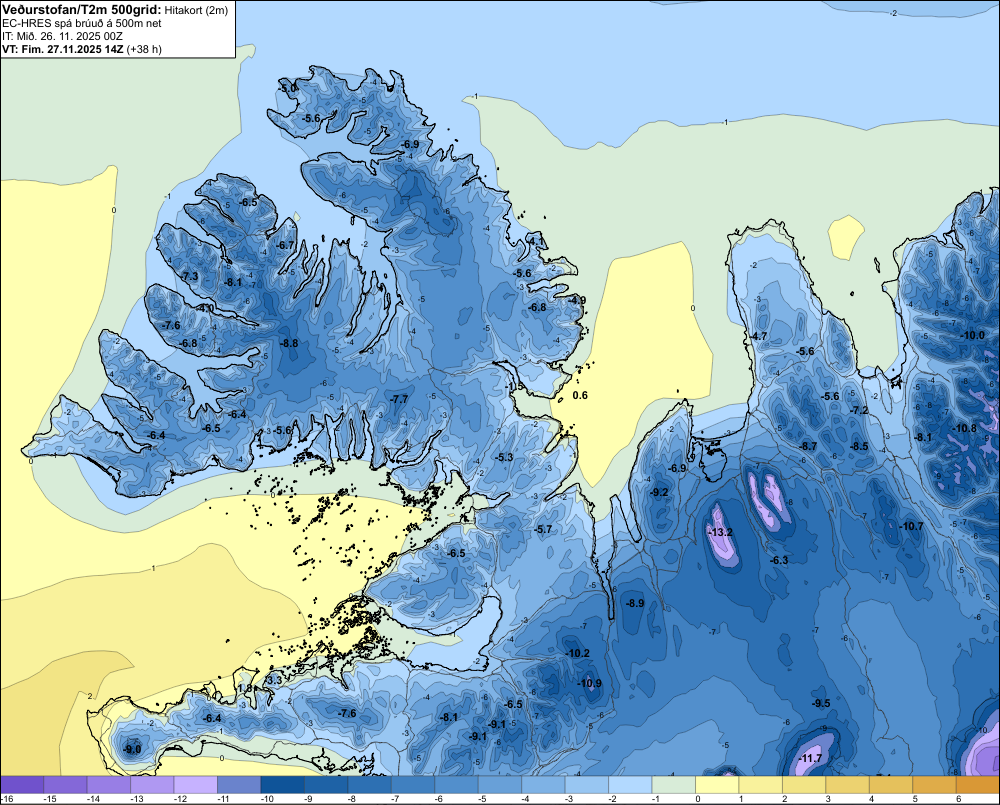Click the -5.3 temperature label
Screen dimensions: 1000x805
504,457
